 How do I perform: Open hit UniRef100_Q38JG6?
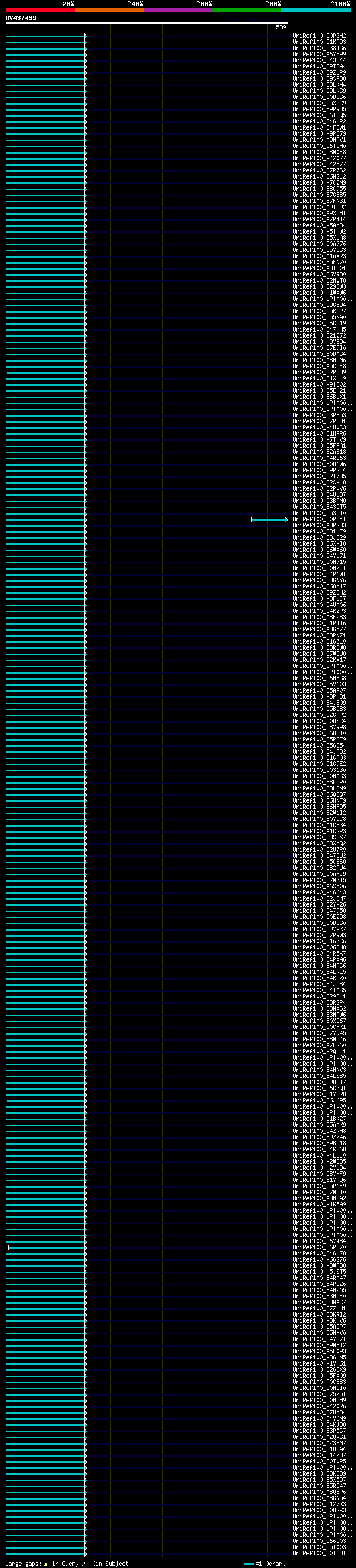coord(319,48)
